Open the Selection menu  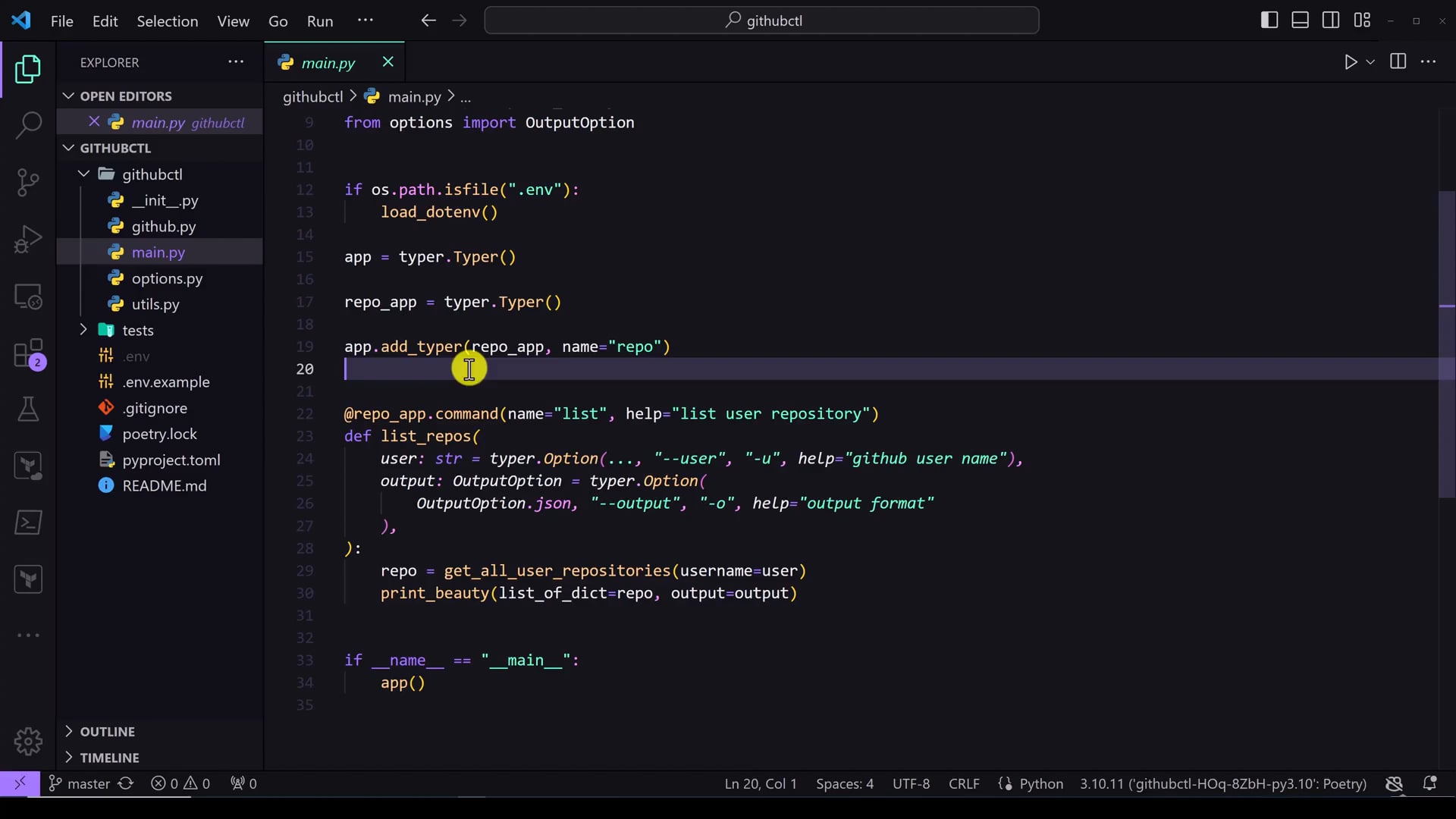[167, 21]
